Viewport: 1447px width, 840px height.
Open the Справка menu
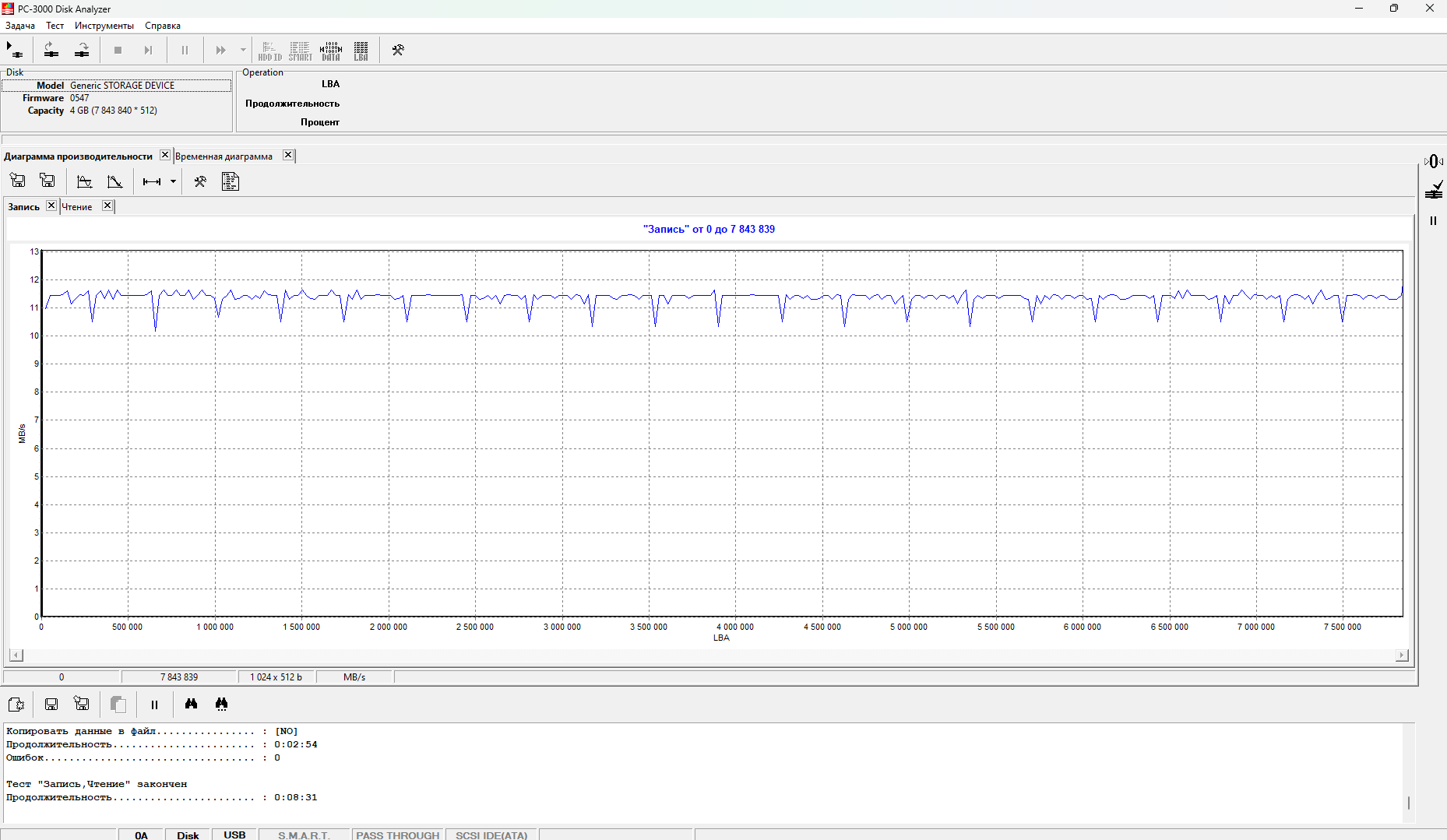[163, 26]
